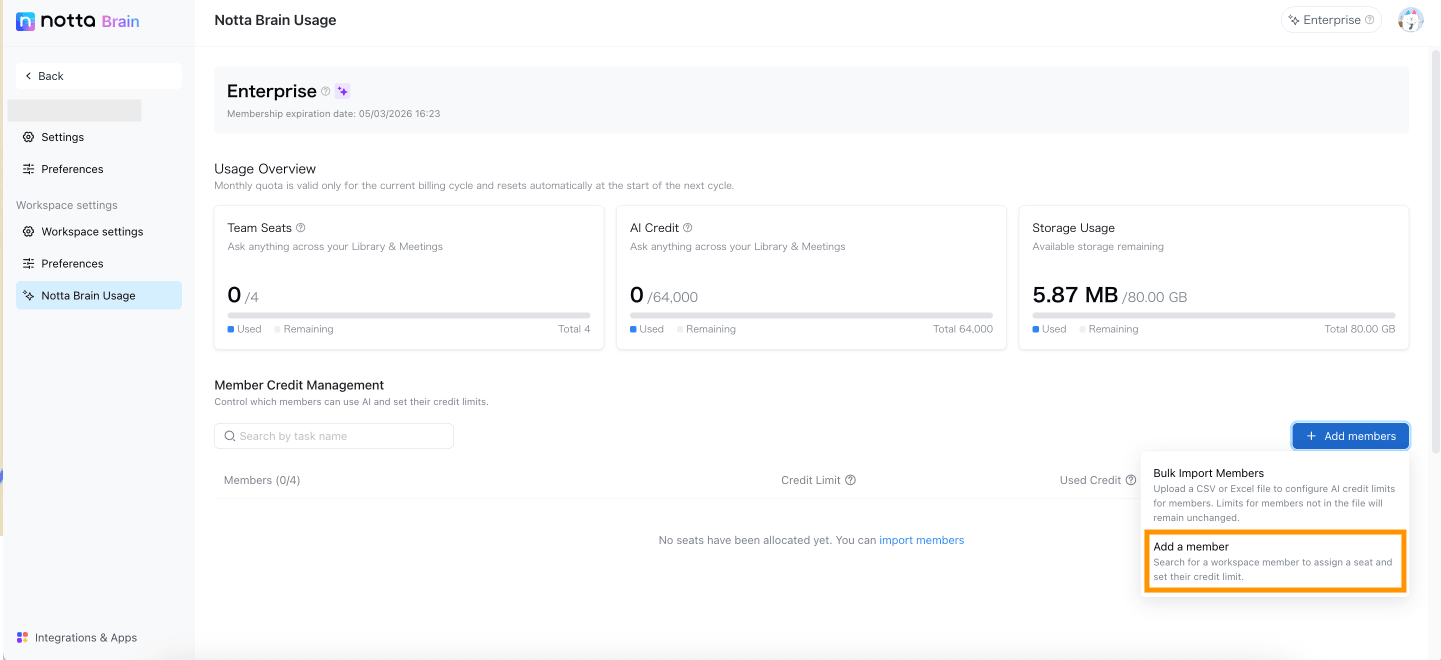Choose Add a member option
Image resolution: width=1441 pixels, height=660 pixels.
[x=1275, y=561]
